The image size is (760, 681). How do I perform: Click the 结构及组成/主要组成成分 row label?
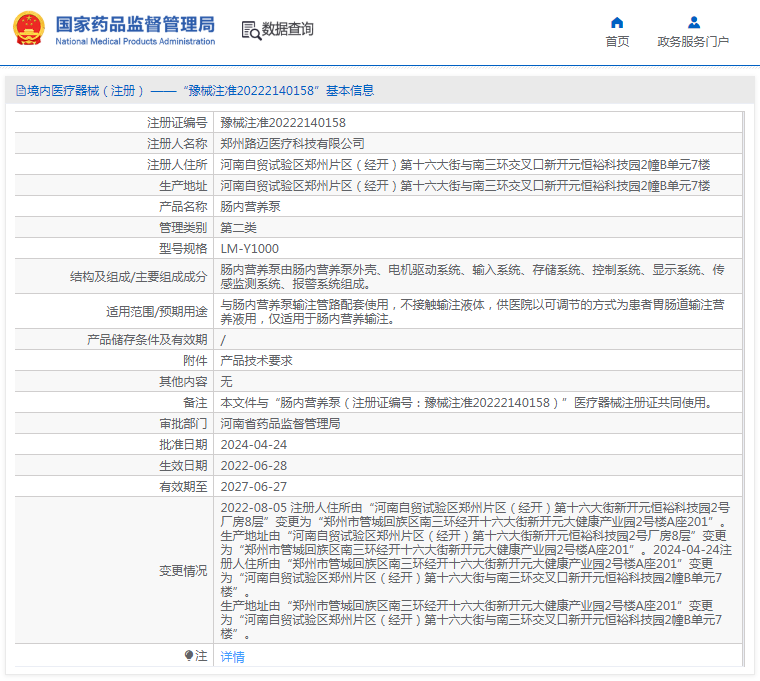pyautogui.click(x=139, y=277)
